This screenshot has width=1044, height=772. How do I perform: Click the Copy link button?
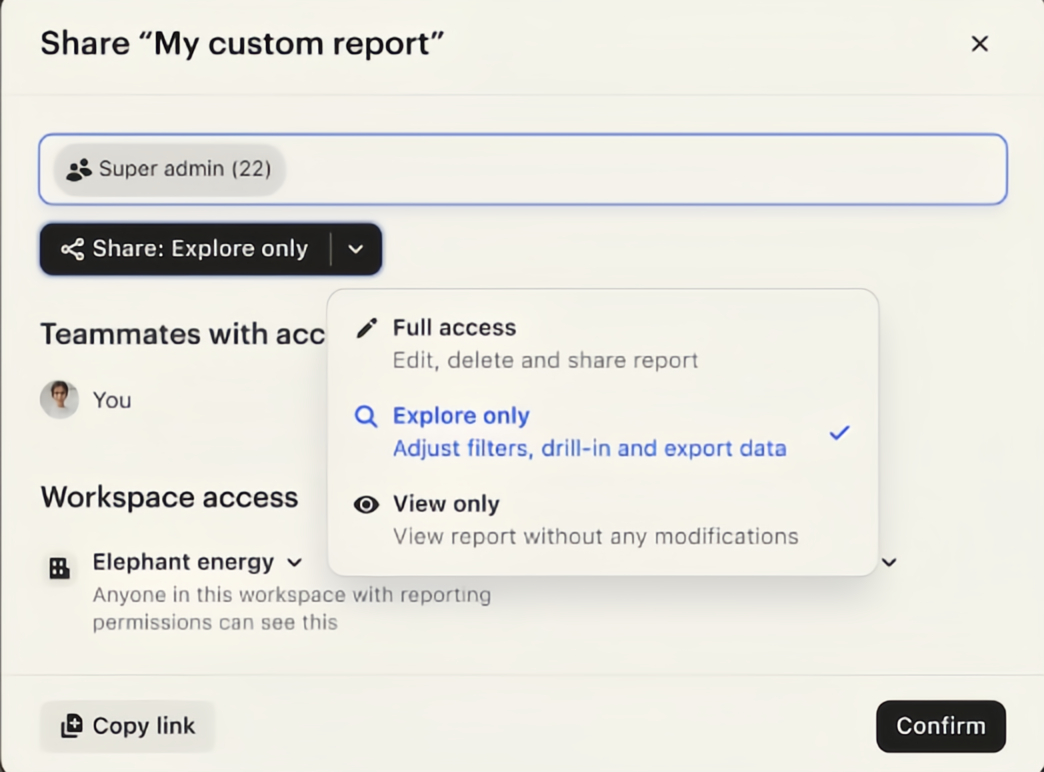click(127, 726)
